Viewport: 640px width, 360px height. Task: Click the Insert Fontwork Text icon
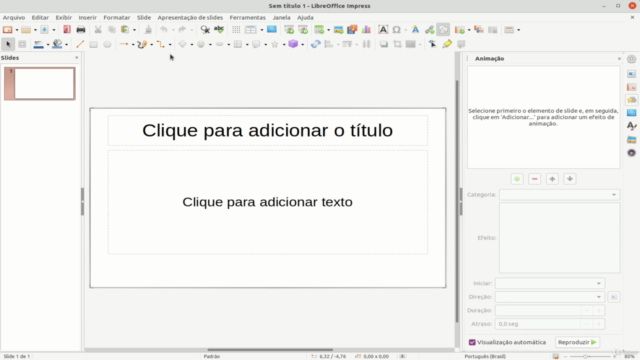pos(415,29)
